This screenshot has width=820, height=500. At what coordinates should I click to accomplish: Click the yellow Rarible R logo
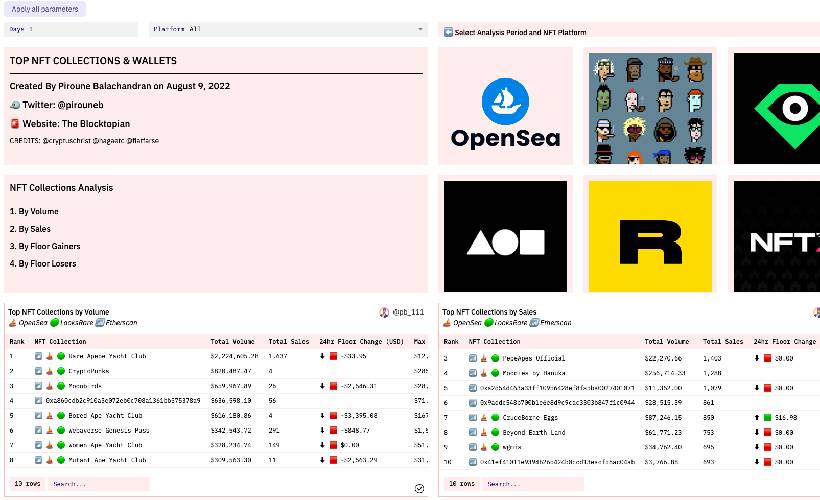650,236
